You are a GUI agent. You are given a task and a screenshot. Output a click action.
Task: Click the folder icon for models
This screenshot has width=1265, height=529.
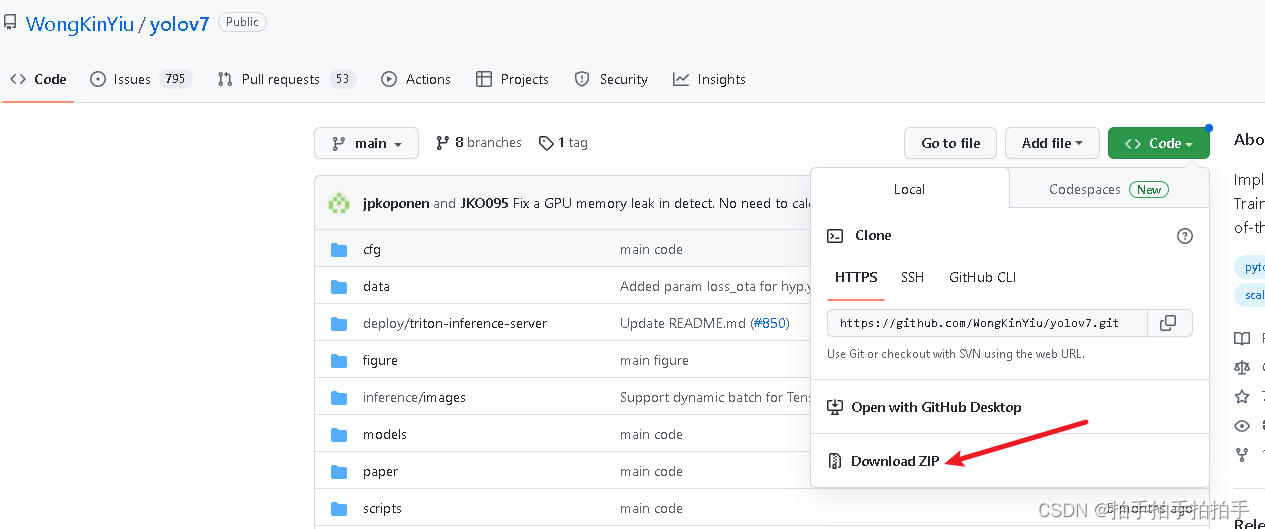339,434
